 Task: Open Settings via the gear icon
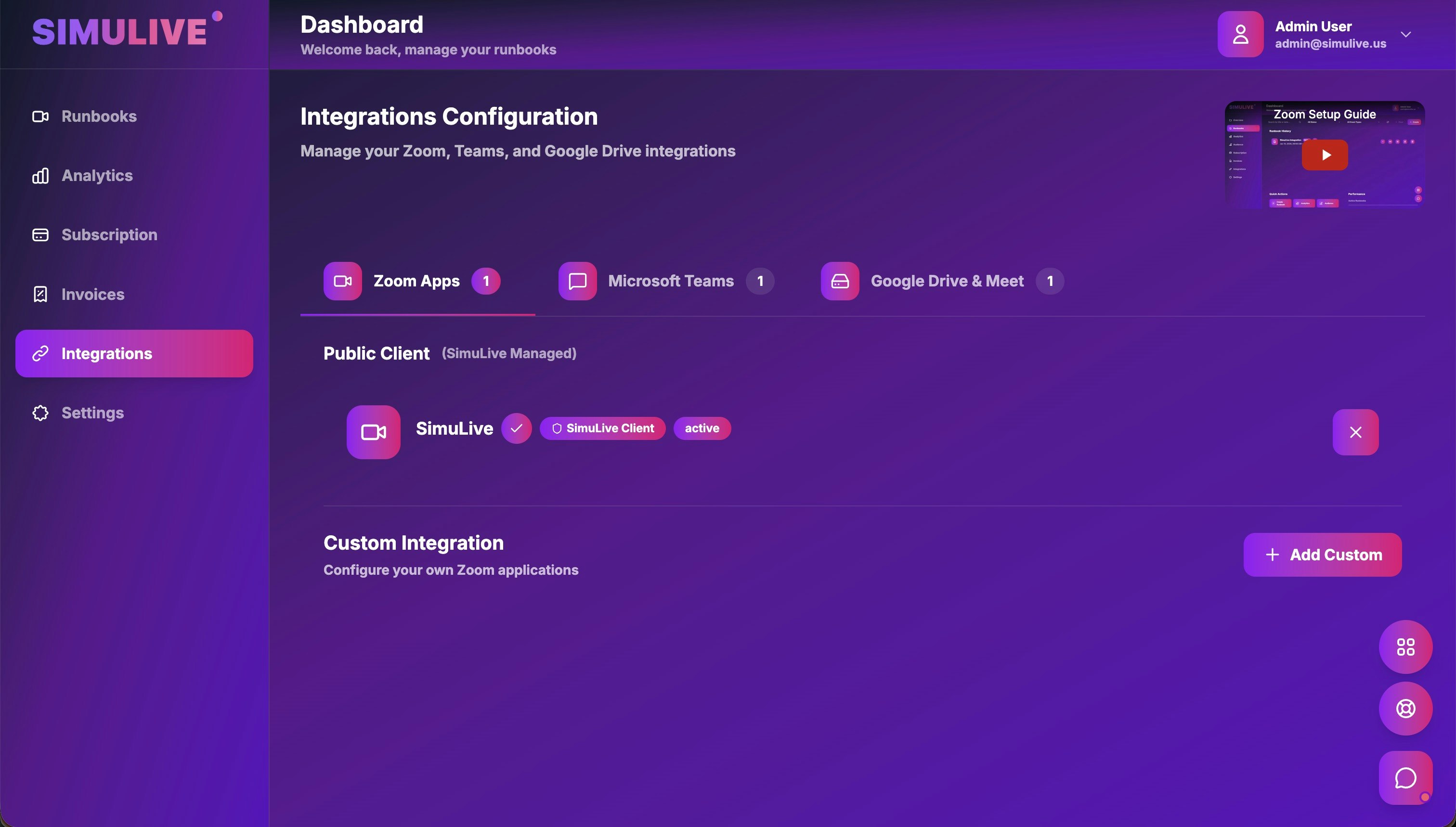click(x=40, y=413)
